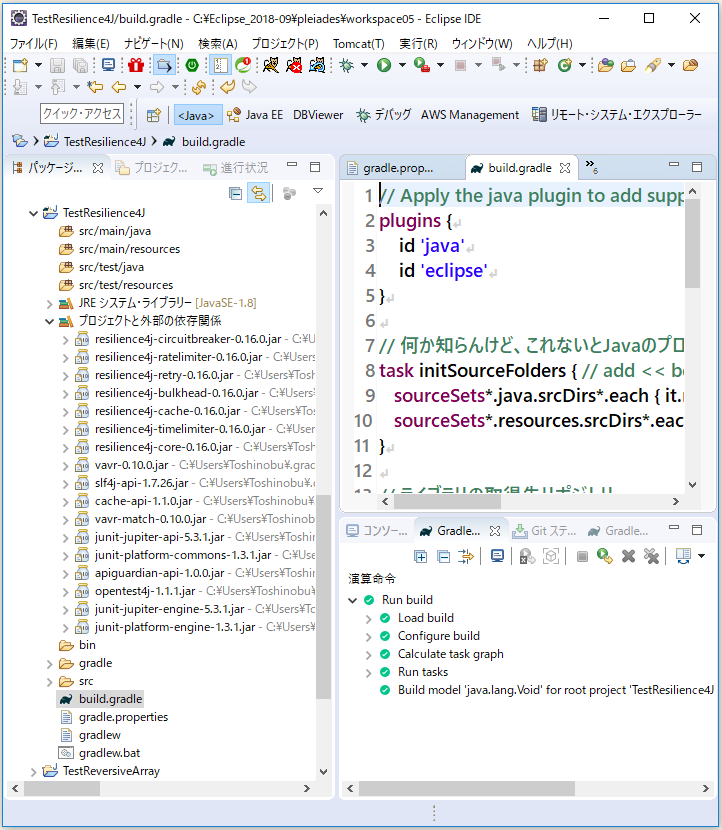
Task: Expand the gradle folder node
Action: click(x=49, y=664)
